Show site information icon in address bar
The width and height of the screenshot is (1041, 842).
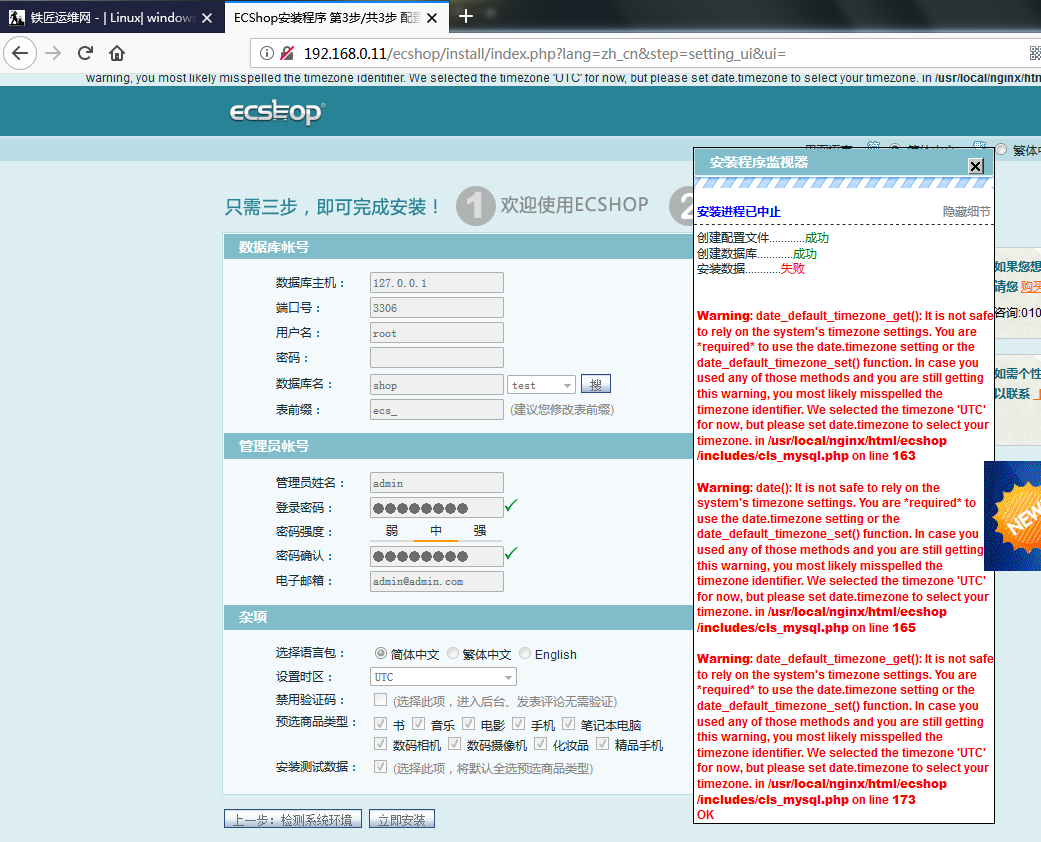[x=266, y=53]
